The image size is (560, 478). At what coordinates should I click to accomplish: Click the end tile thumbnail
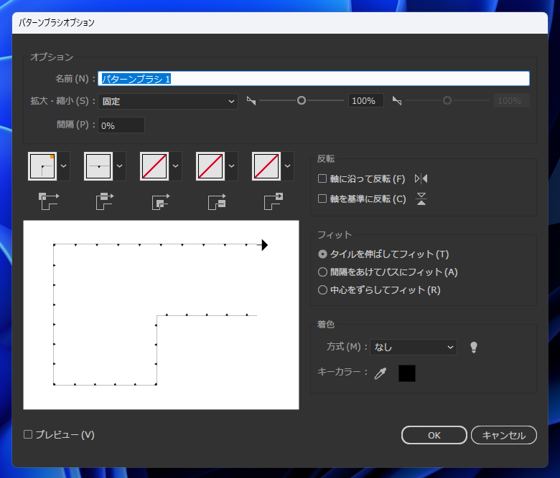click(x=266, y=166)
